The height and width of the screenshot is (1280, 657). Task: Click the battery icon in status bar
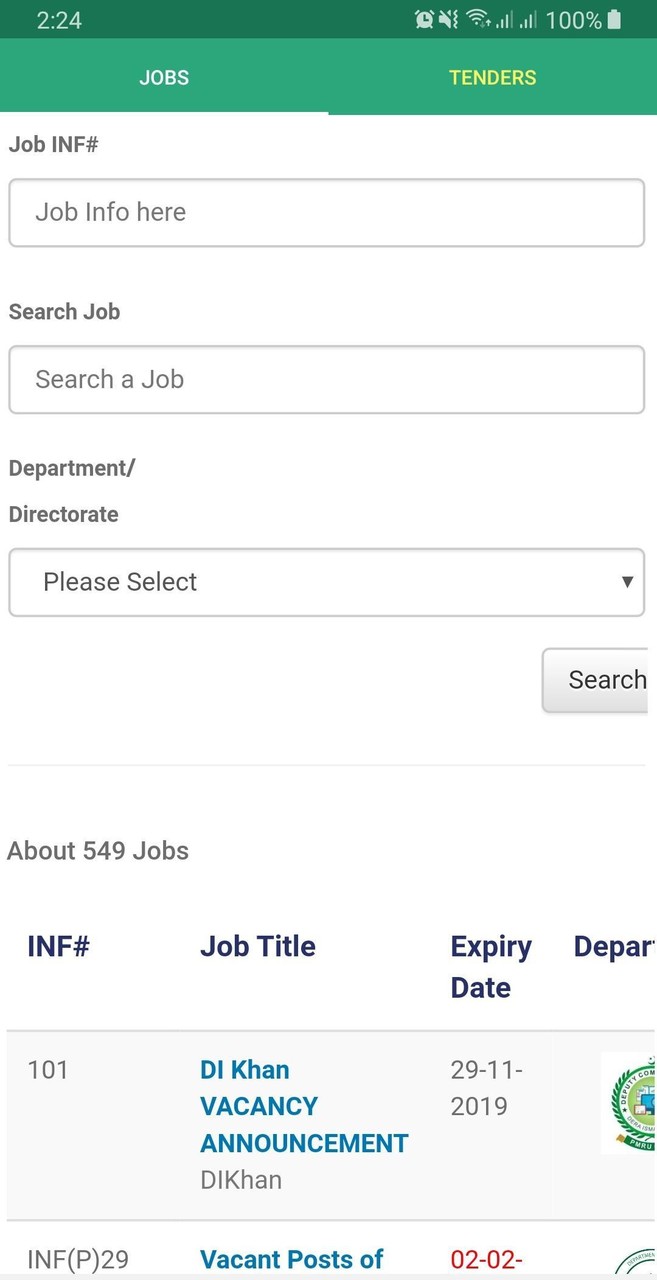[611, 18]
